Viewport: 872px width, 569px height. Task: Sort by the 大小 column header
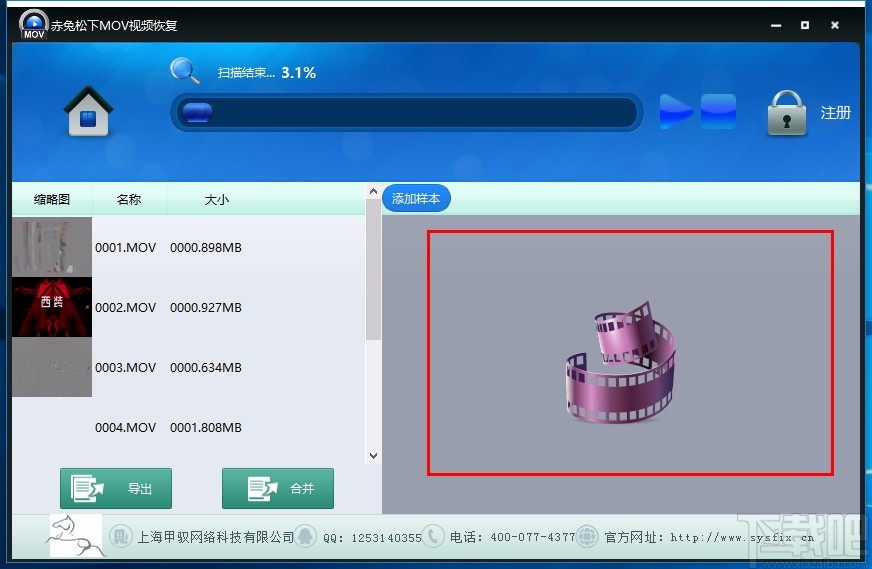pyautogui.click(x=216, y=199)
